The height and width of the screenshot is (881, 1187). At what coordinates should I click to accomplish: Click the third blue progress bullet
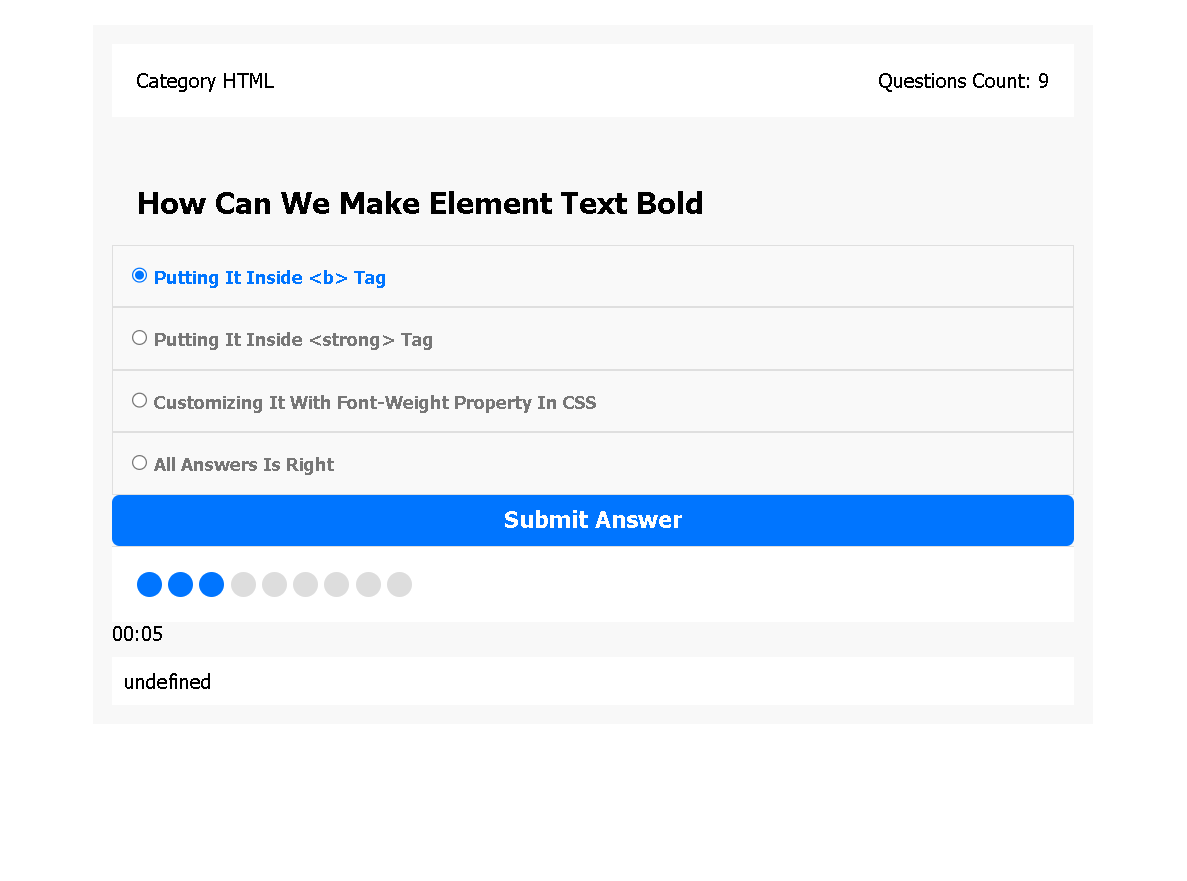(x=211, y=584)
